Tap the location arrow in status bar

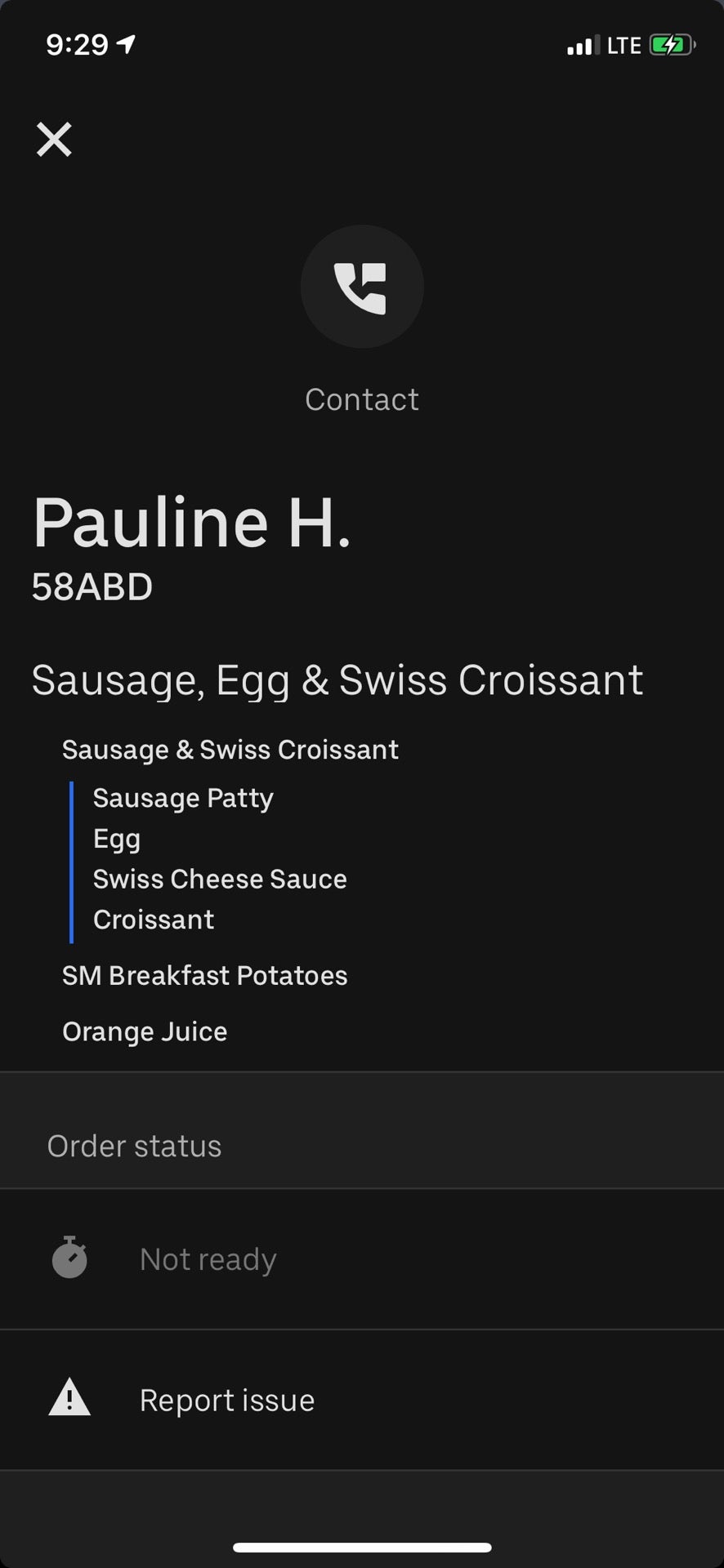click(127, 44)
